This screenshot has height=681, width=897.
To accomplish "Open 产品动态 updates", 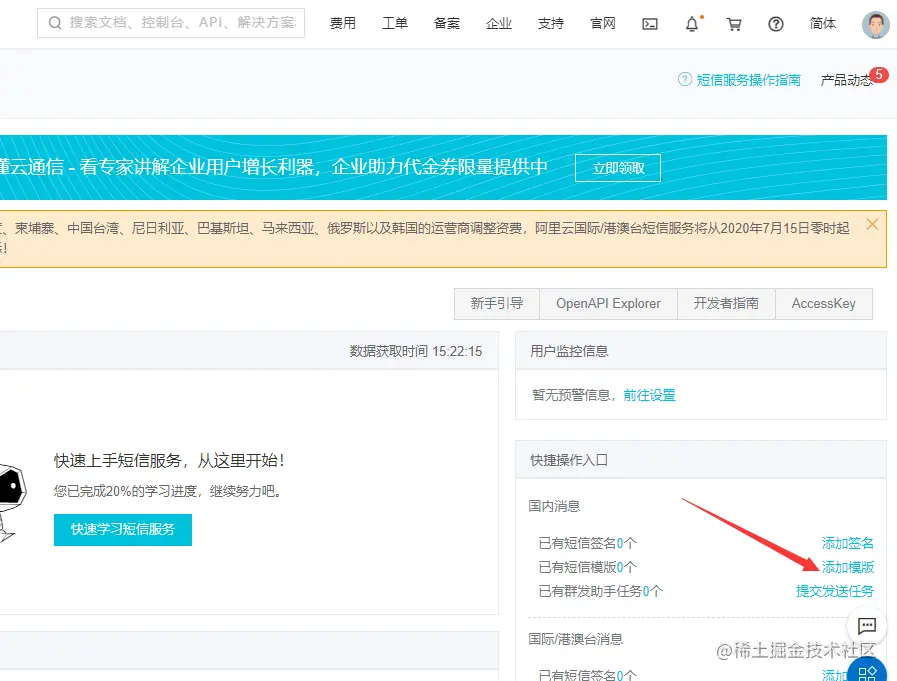I will coord(847,80).
